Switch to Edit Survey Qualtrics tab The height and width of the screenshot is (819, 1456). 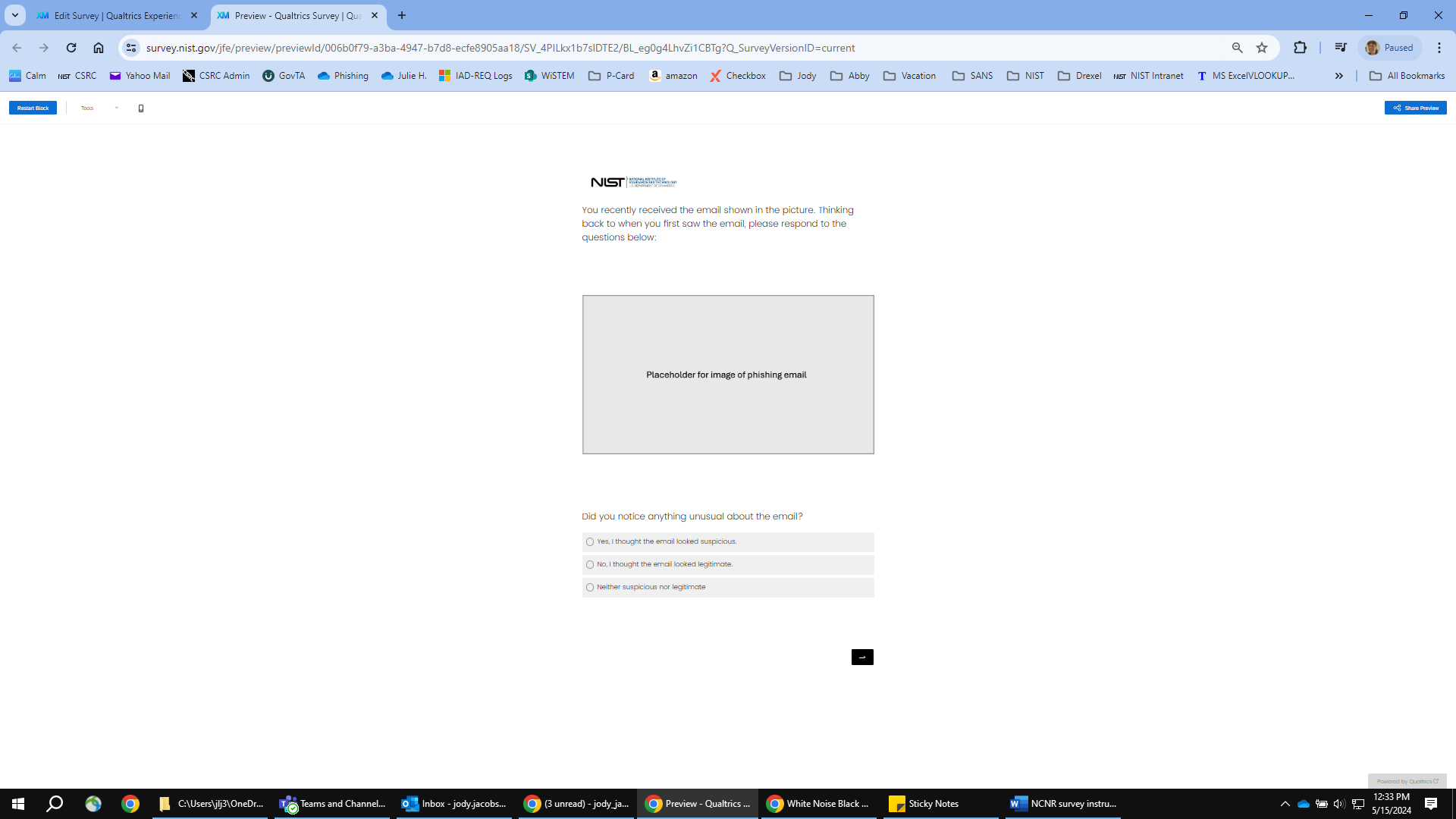pyautogui.click(x=115, y=15)
